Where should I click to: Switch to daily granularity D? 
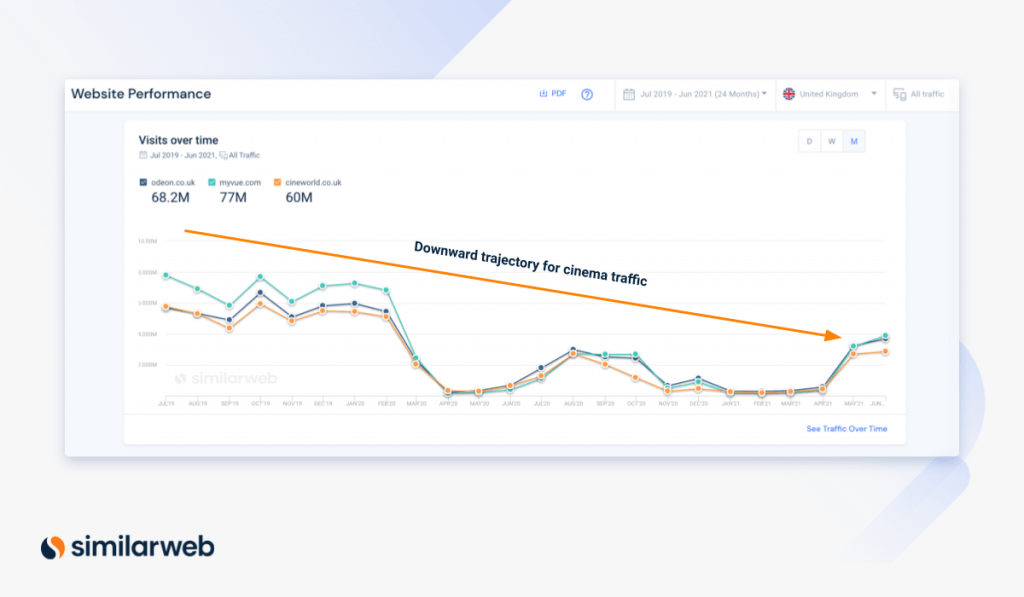809,141
